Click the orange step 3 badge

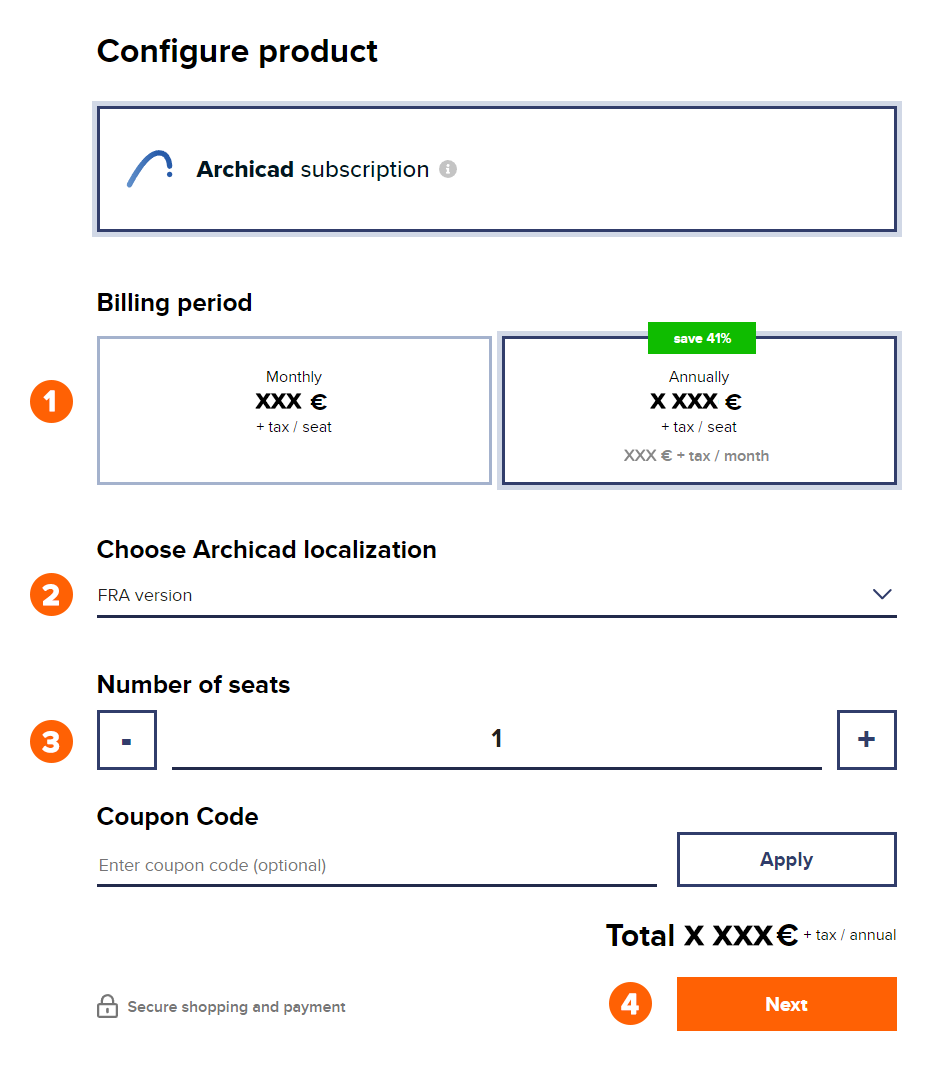click(52, 742)
